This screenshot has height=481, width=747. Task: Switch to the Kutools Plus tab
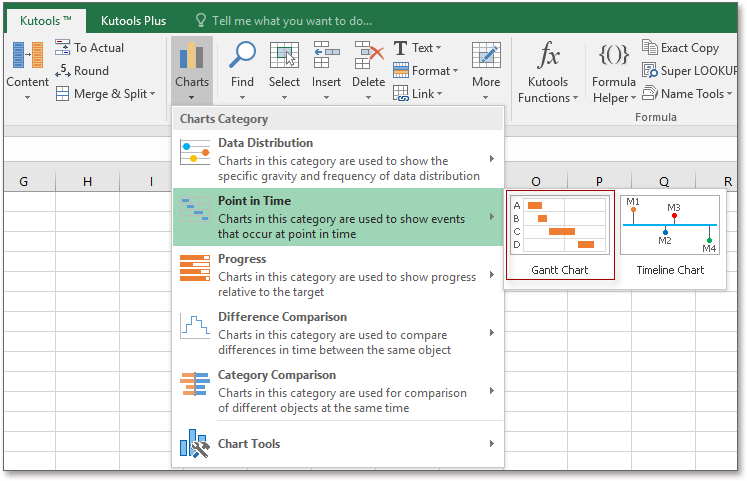tap(133, 20)
